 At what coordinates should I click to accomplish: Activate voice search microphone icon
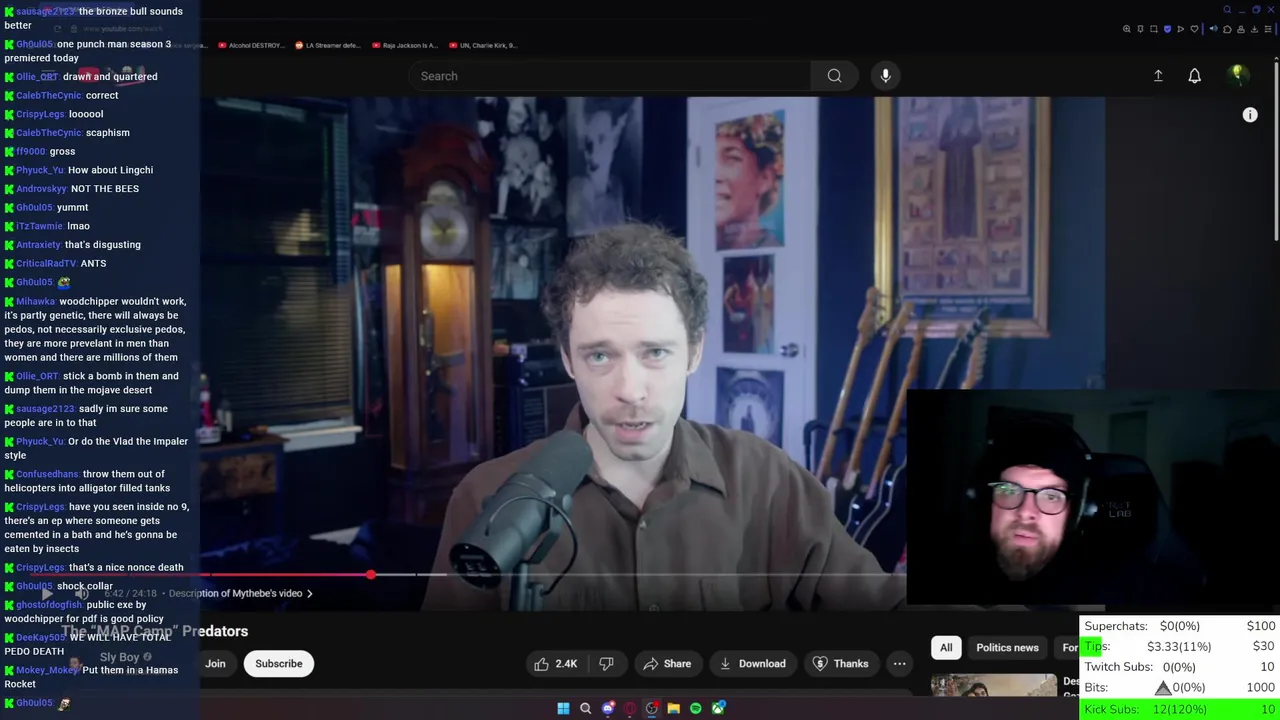885,76
